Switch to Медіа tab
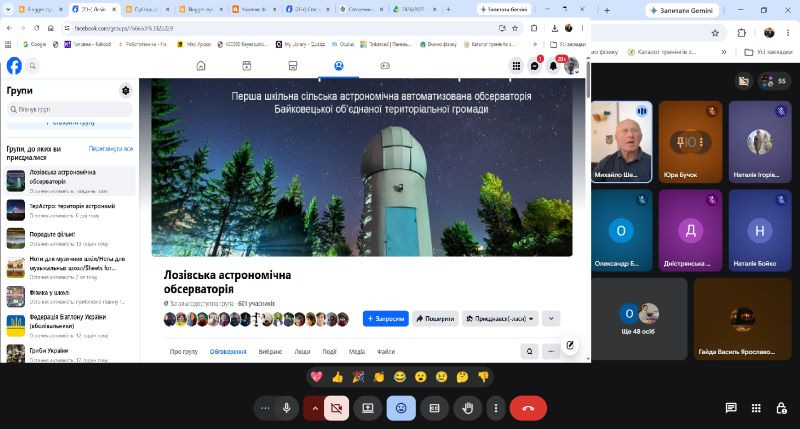This screenshot has width=800, height=429. click(357, 351)
